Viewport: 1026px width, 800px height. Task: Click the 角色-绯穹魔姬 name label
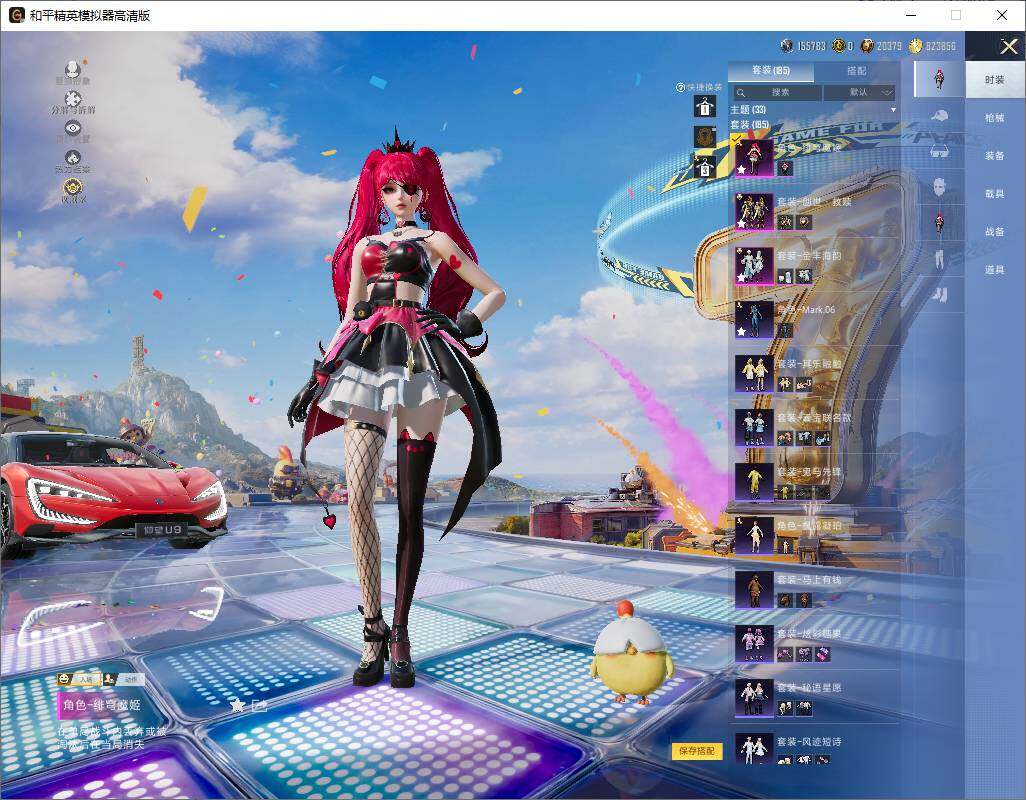tap(101, 704)
